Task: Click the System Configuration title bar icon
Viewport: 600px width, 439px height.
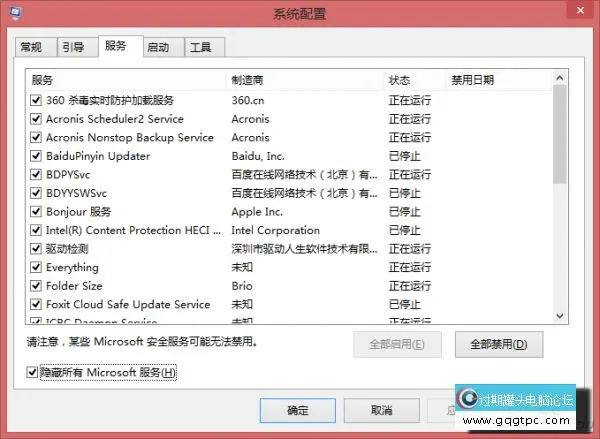Action: tap(16, 13)
